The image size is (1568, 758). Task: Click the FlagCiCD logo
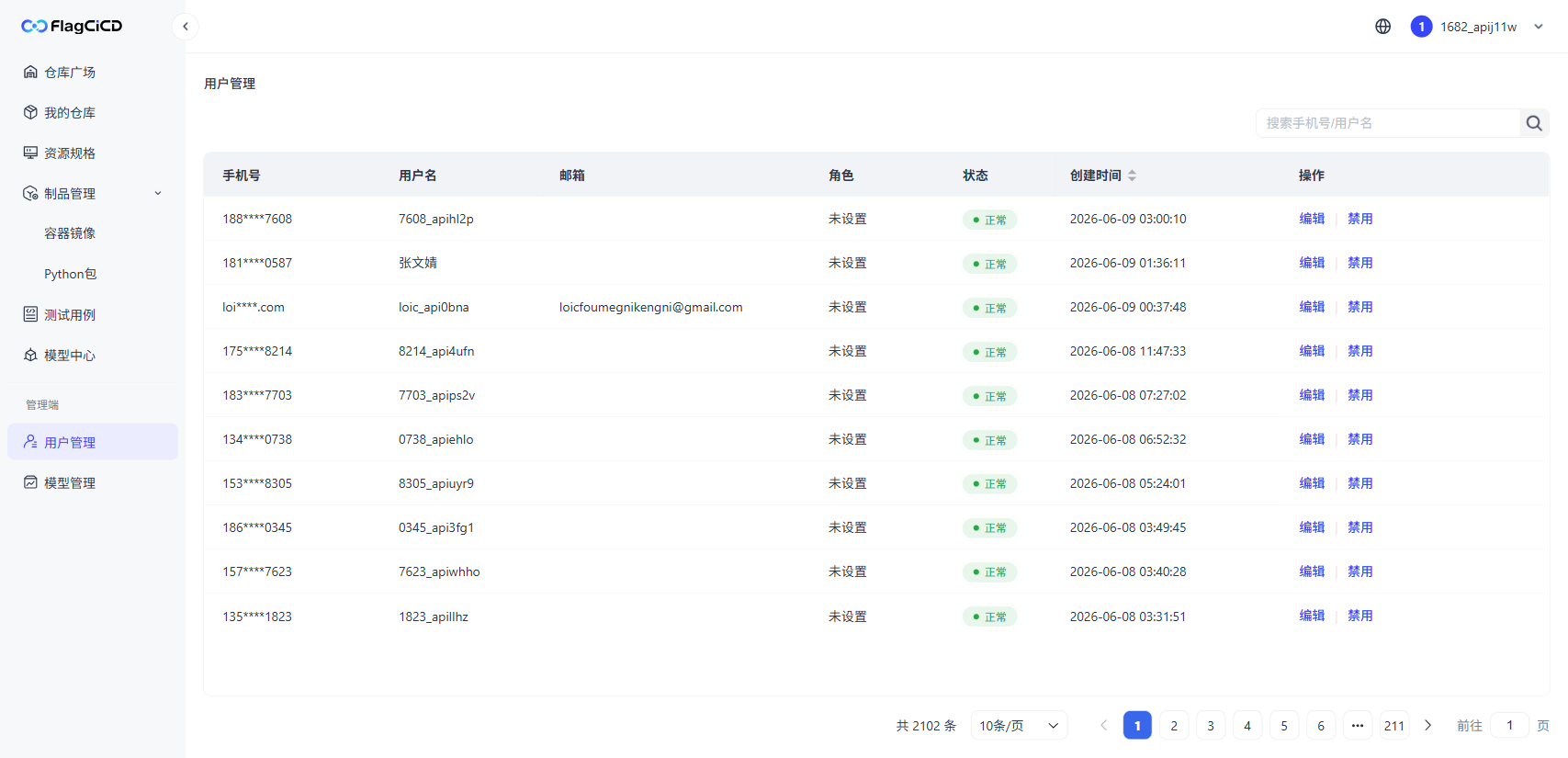coord(72,26)
